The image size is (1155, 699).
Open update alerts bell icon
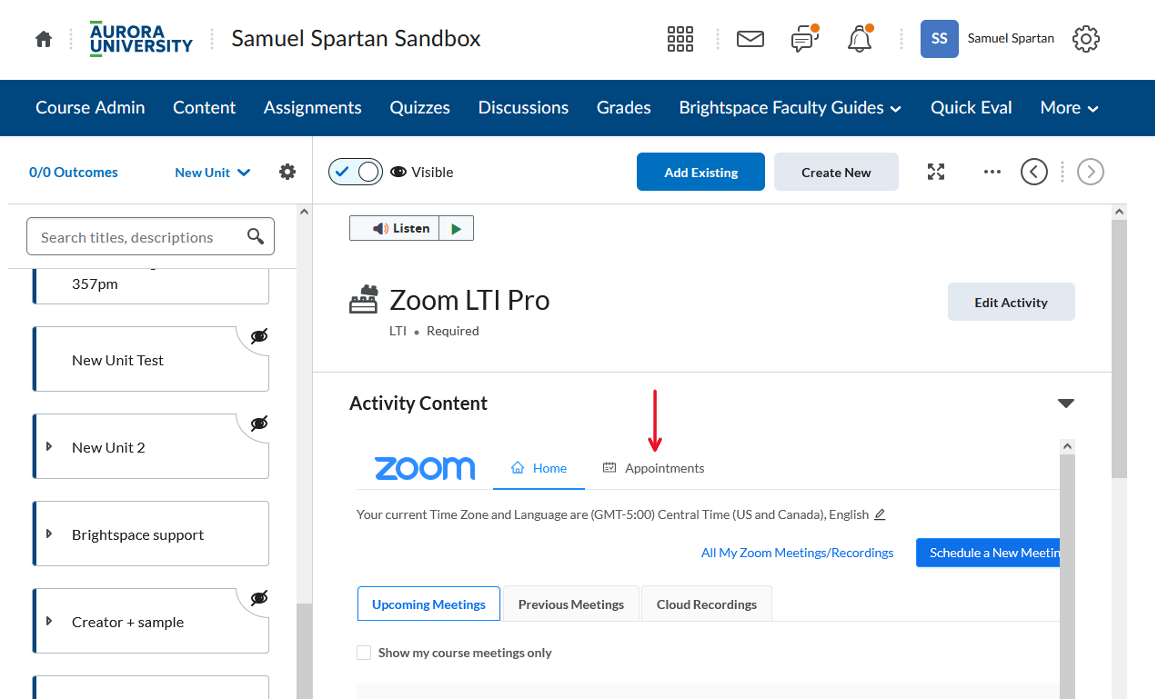click(860, 39)
